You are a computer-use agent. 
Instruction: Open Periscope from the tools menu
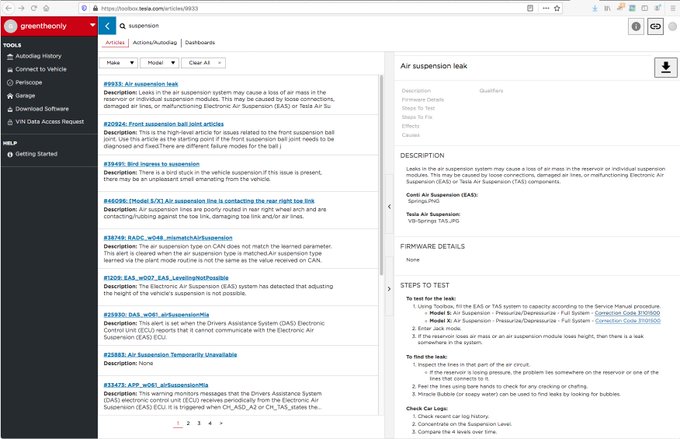point(29,82)
